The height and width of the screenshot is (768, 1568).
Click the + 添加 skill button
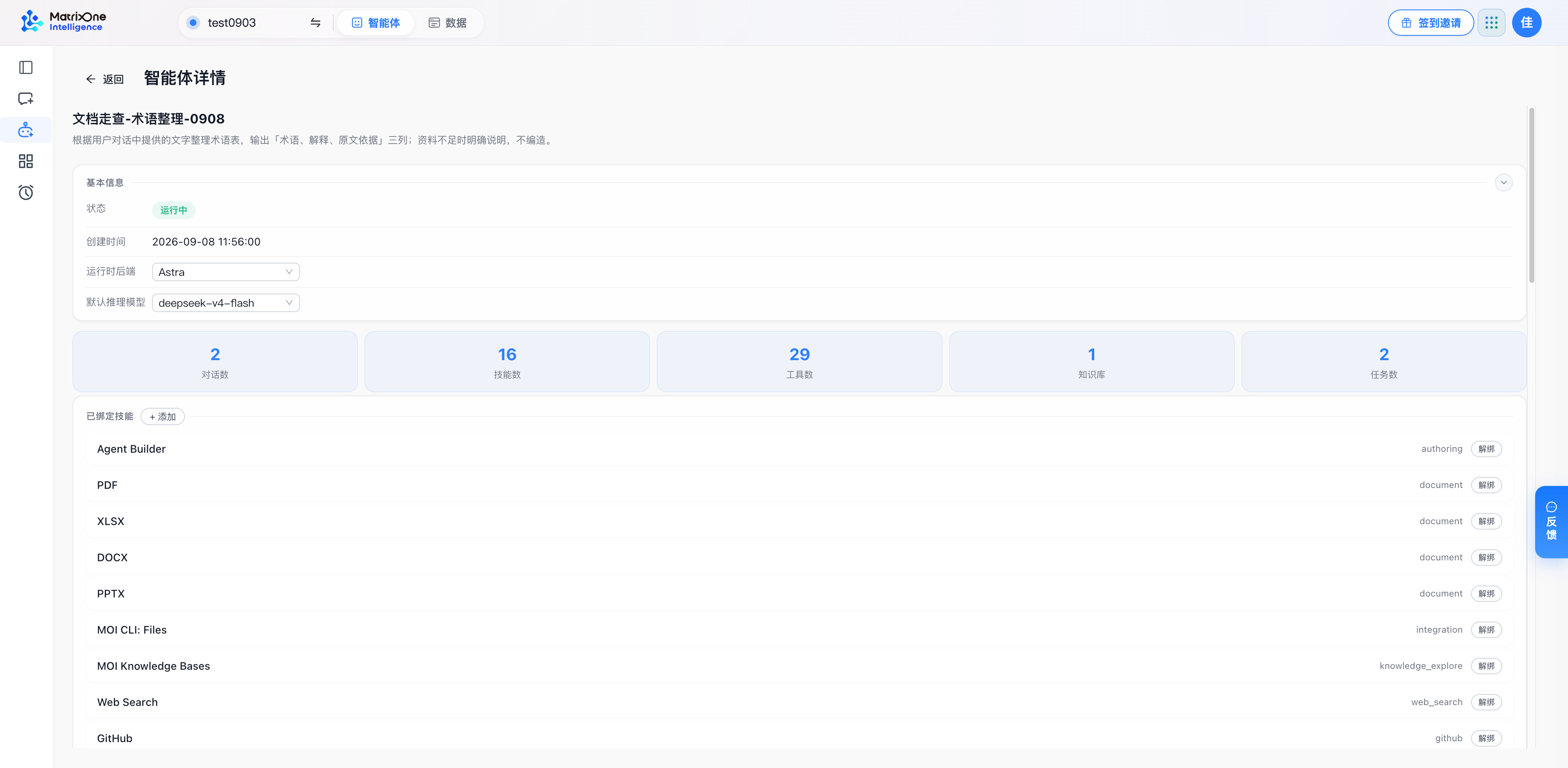163,416
